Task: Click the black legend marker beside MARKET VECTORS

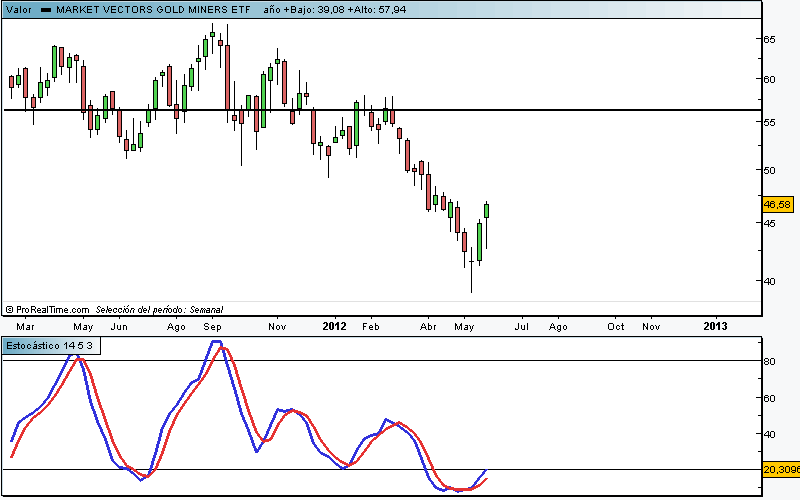Action: point(46,9)
